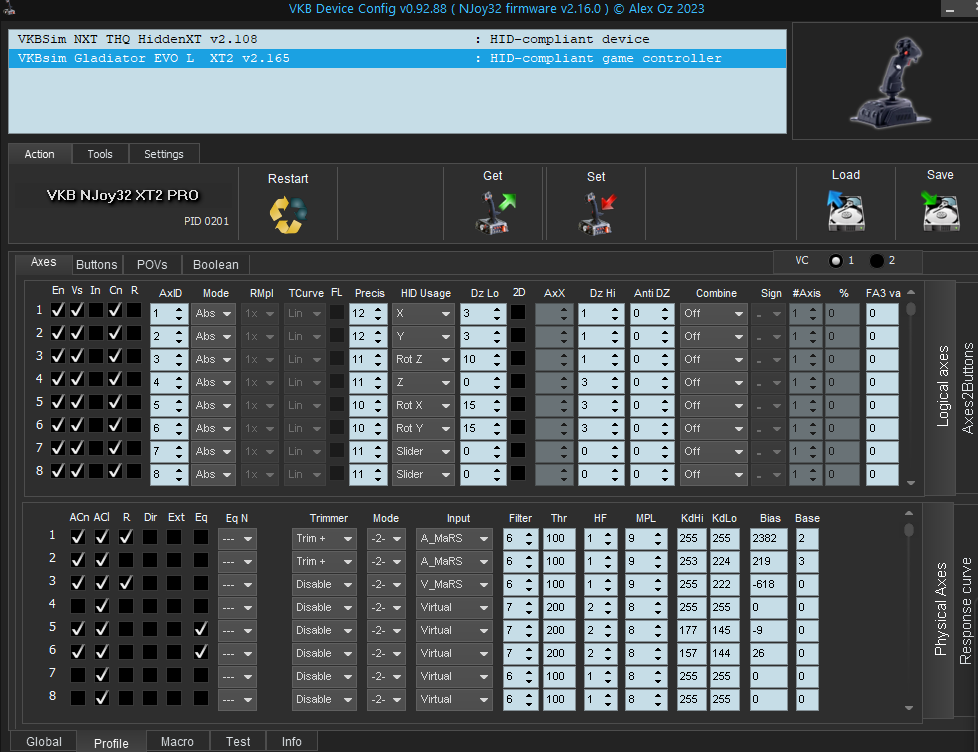Open the Tools tab
The image size is (978, 752).
pyautogui.click(x=100, y=154)
